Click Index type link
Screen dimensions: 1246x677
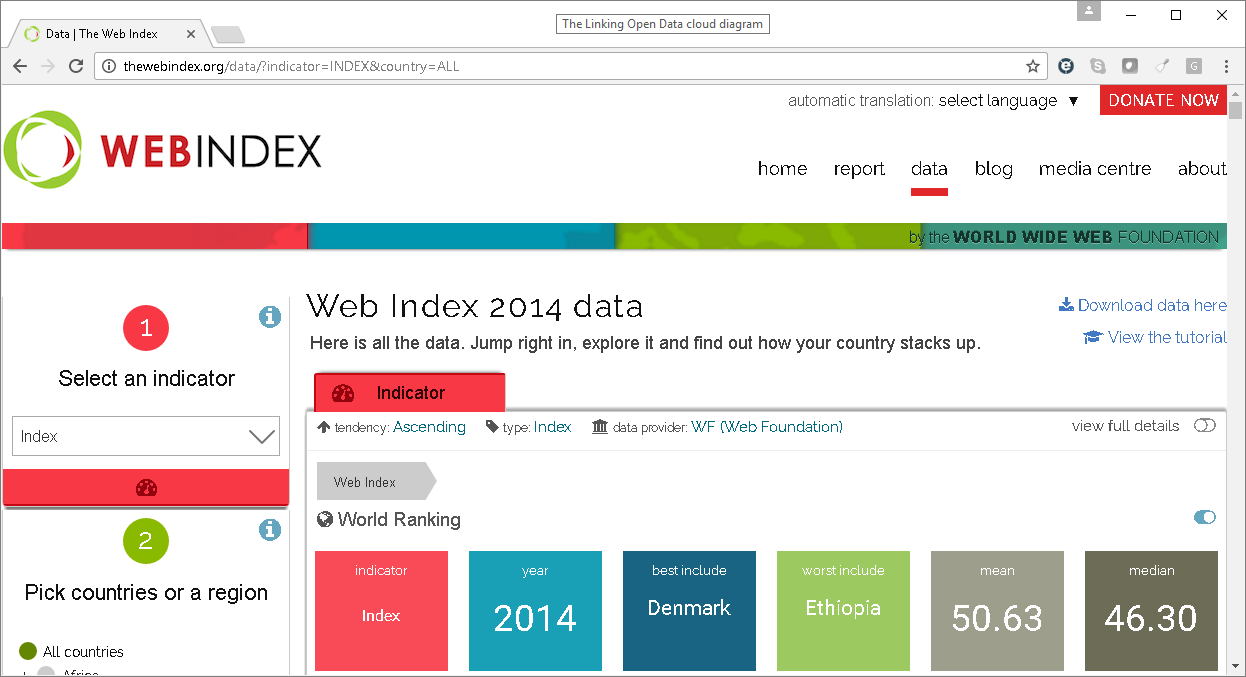(x=552, y=427)
